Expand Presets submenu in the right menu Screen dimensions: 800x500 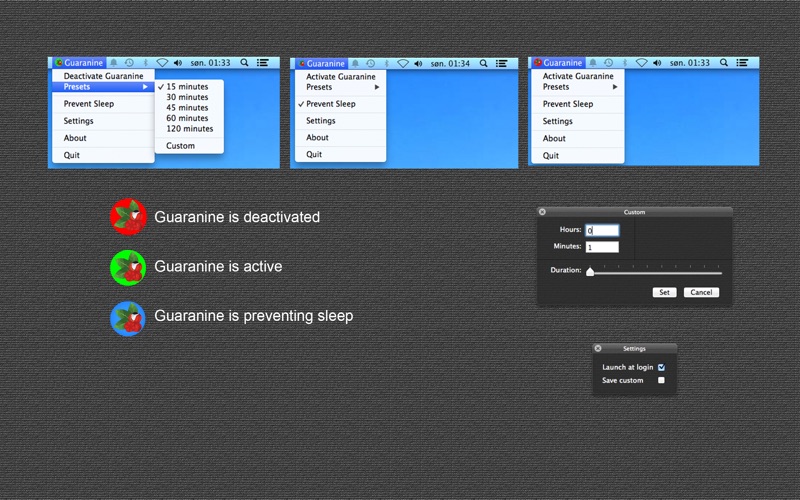pyautogui.click(x=578, y=87)
